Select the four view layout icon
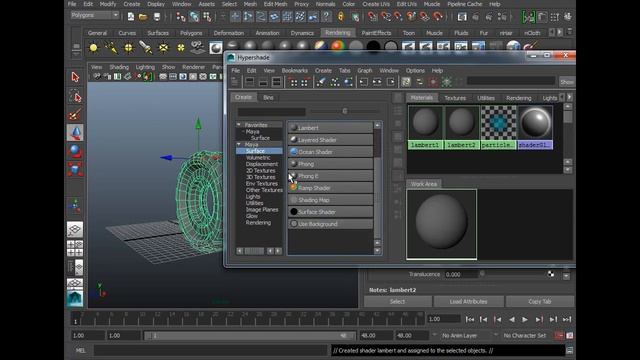The height and width of the screenshot is (360, 640). click(x=75, y=248)
